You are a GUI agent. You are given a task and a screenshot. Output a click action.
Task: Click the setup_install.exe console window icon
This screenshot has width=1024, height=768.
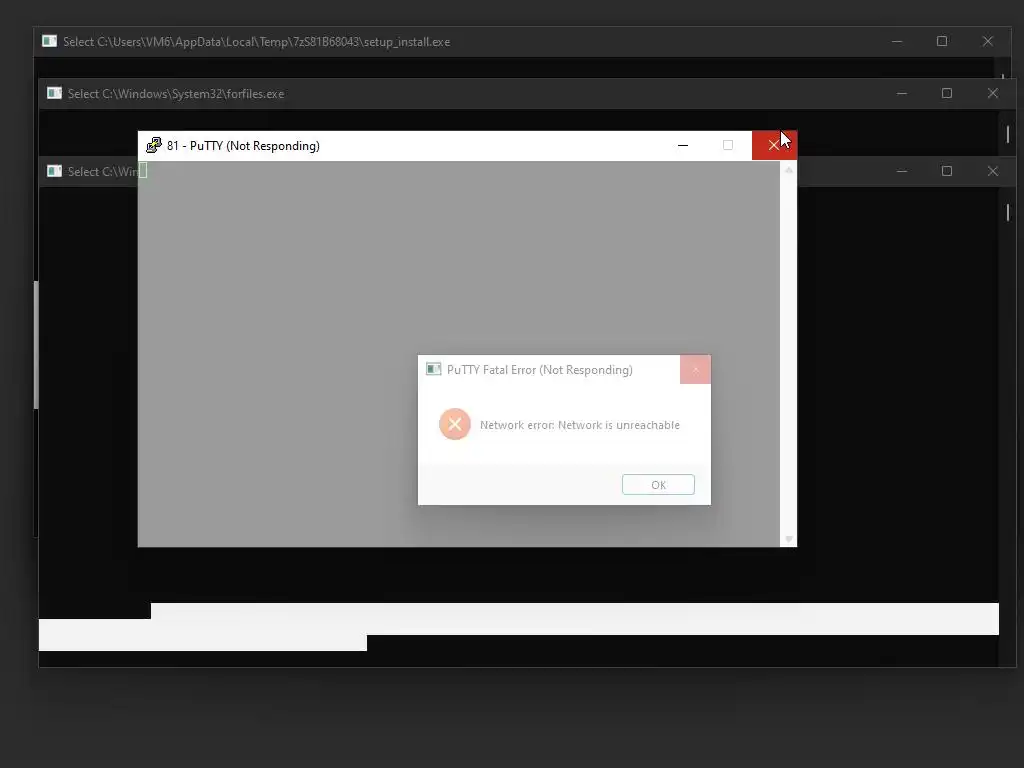pyautogui.click(x=50, y=41)
